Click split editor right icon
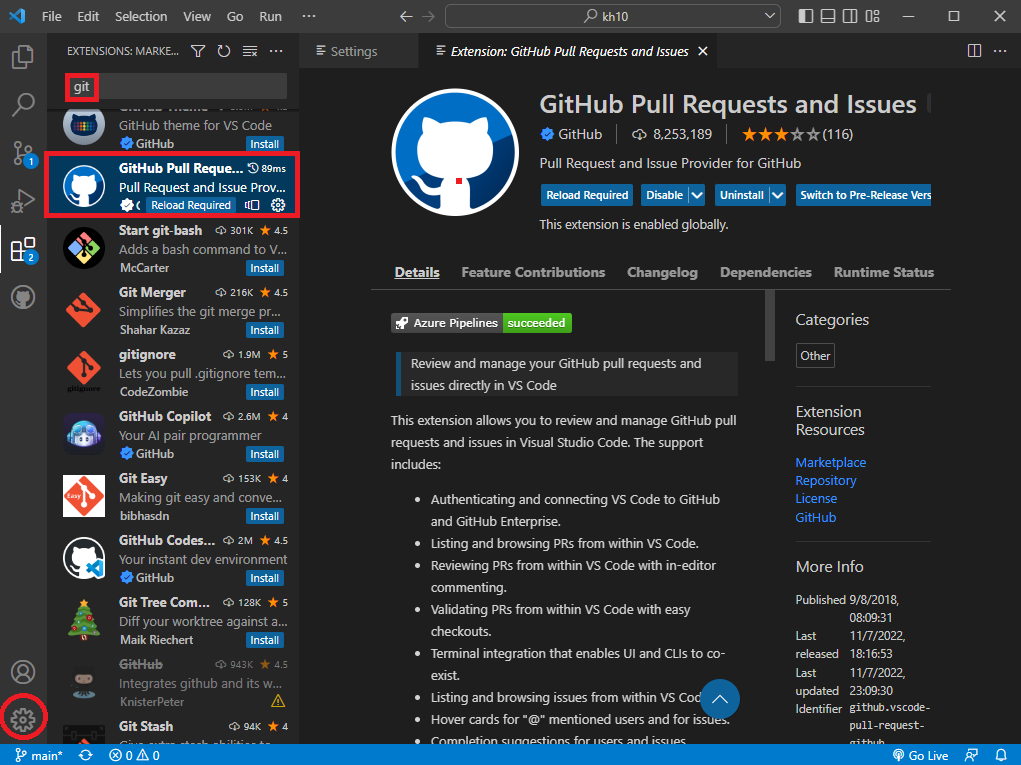 pyautogui.click(x=974, y=51)
